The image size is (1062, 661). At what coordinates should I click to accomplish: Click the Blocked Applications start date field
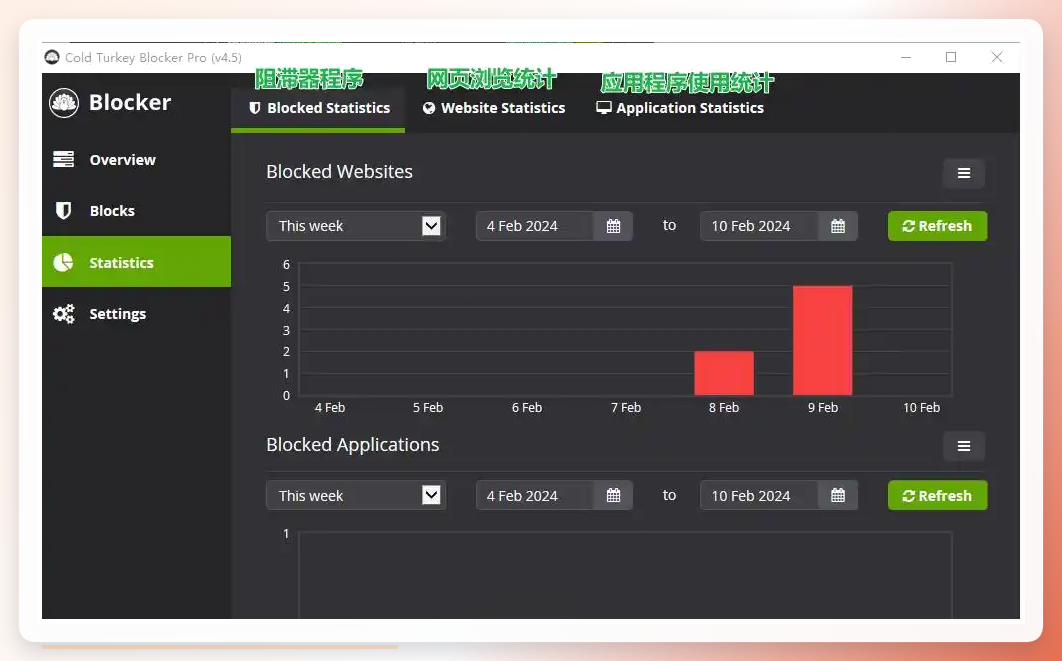(534, 496)
